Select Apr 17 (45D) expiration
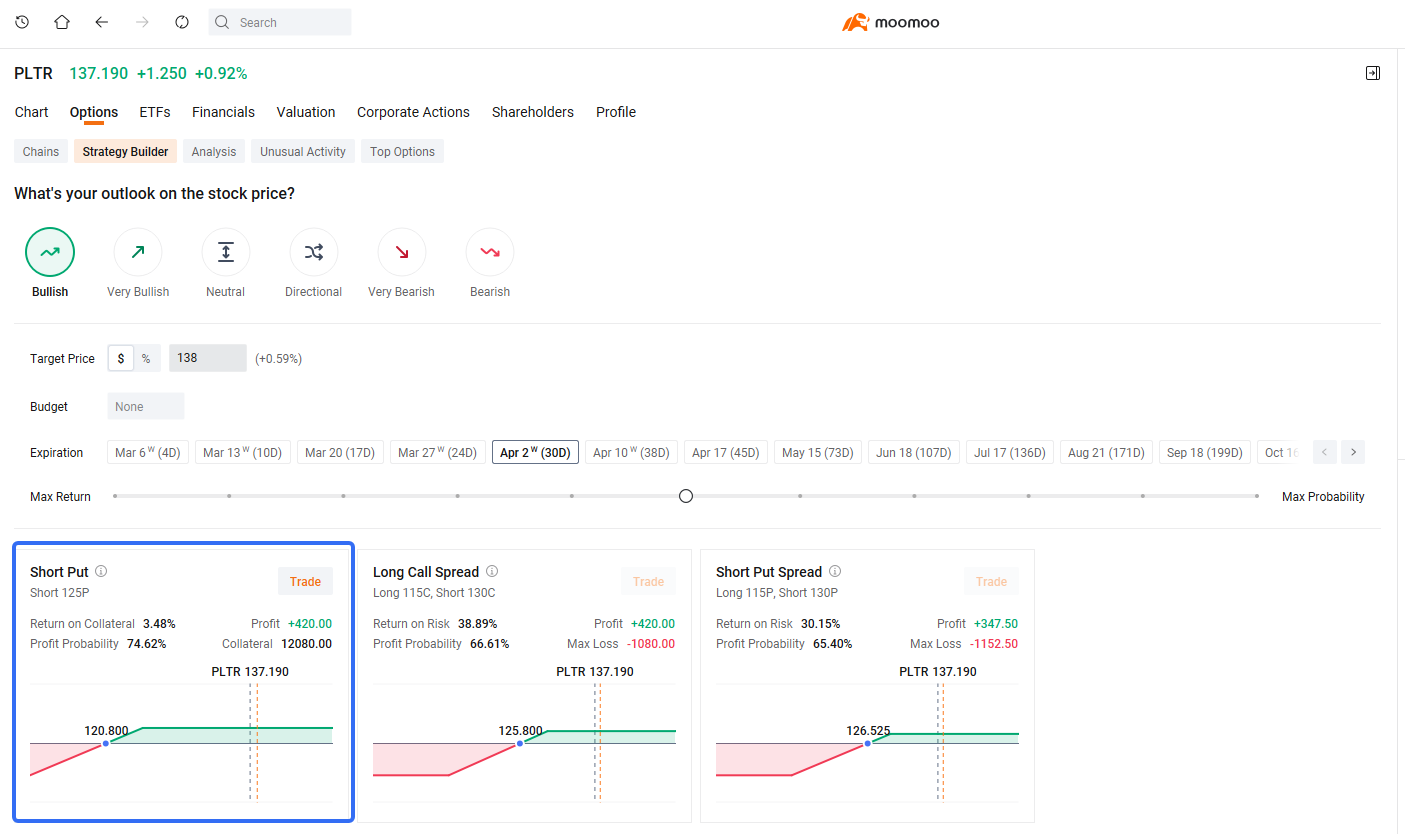The height and width of the screenshot is (834, 1405). point(726,452)
